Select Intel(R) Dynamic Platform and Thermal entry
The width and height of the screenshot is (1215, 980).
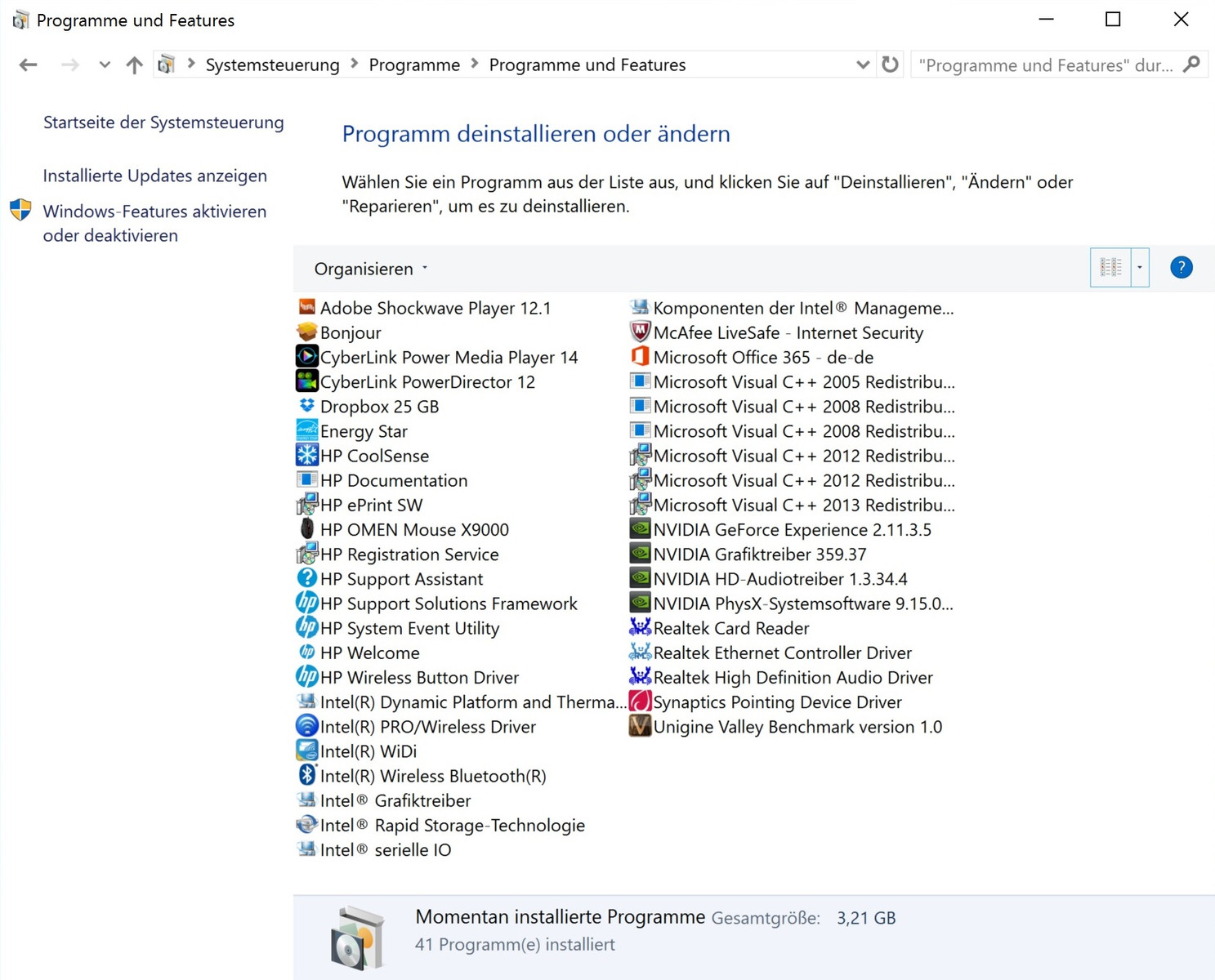coord(461,702)
